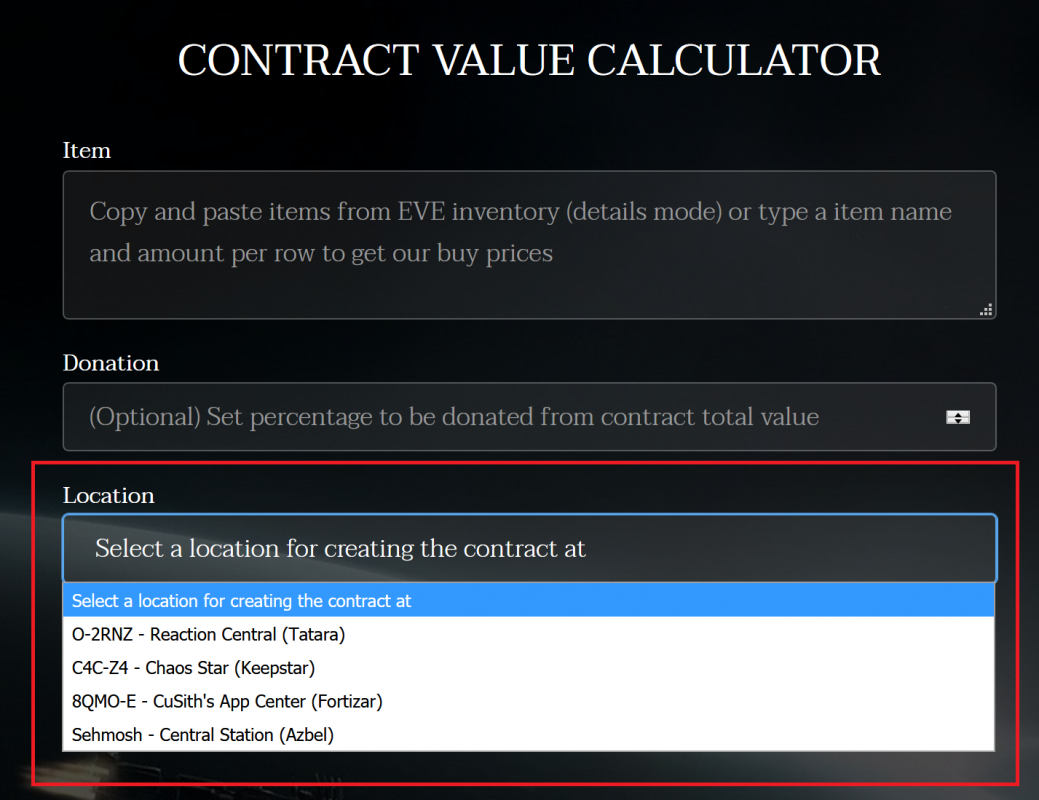Choose the highlighted blue placeholder location option
The width and height of the screenshot is (1039, 800).
pyautogui.click(x=241, y=601)
